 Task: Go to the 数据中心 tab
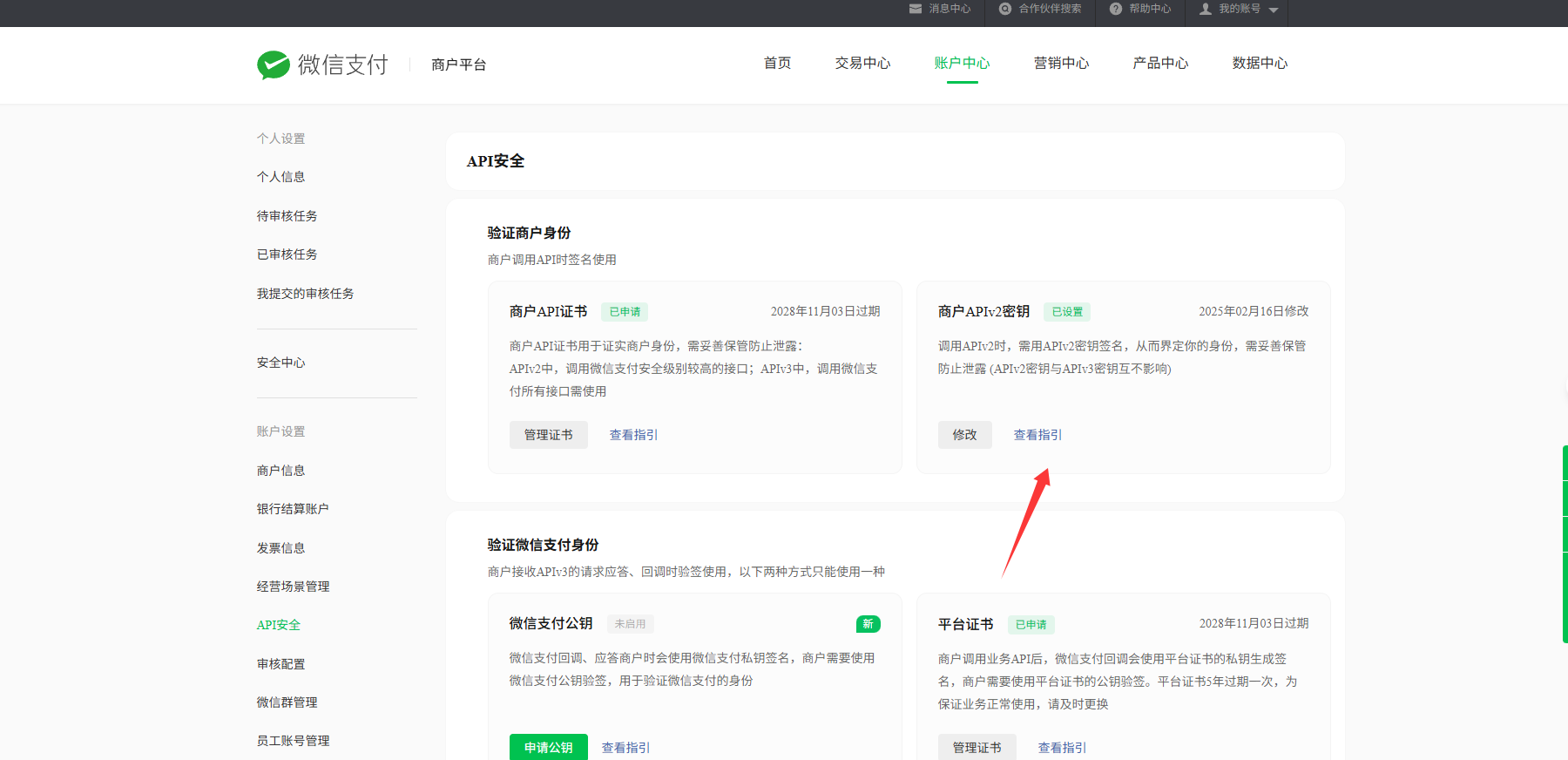(x=1260, y=64)
